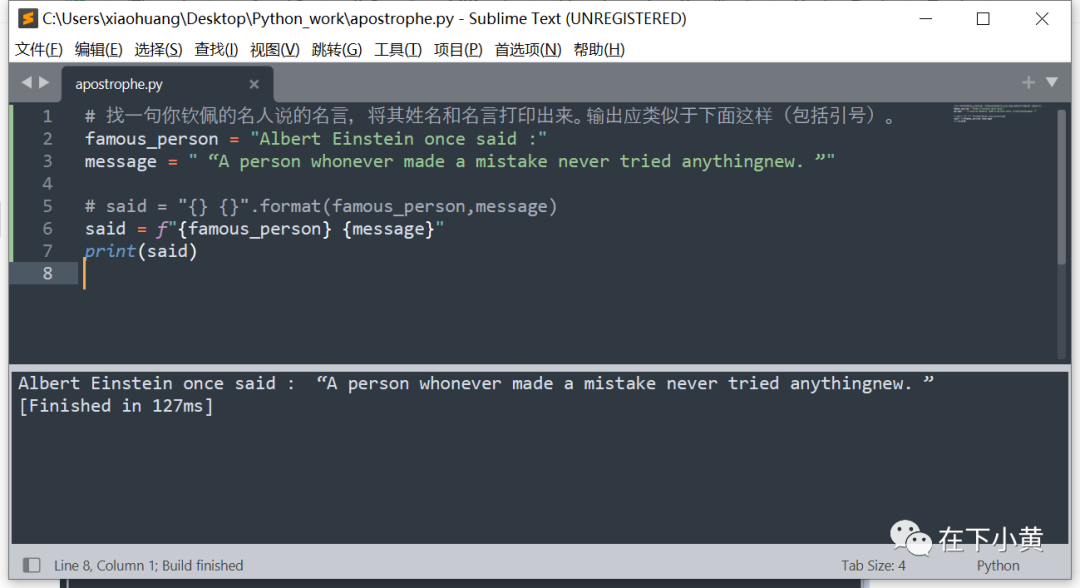Click the previous tab left arrow
Screen dimensions: 1080x588
[26, 83]
